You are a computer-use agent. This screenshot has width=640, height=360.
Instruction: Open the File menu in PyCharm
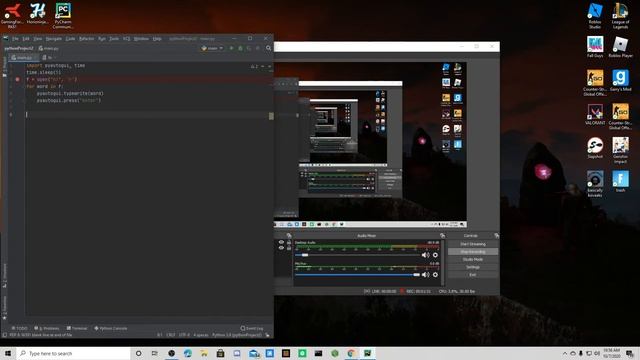pos(15,39)
